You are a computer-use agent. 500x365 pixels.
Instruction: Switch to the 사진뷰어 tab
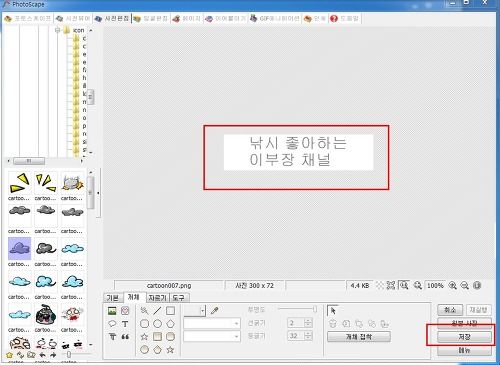coord(73,19)
